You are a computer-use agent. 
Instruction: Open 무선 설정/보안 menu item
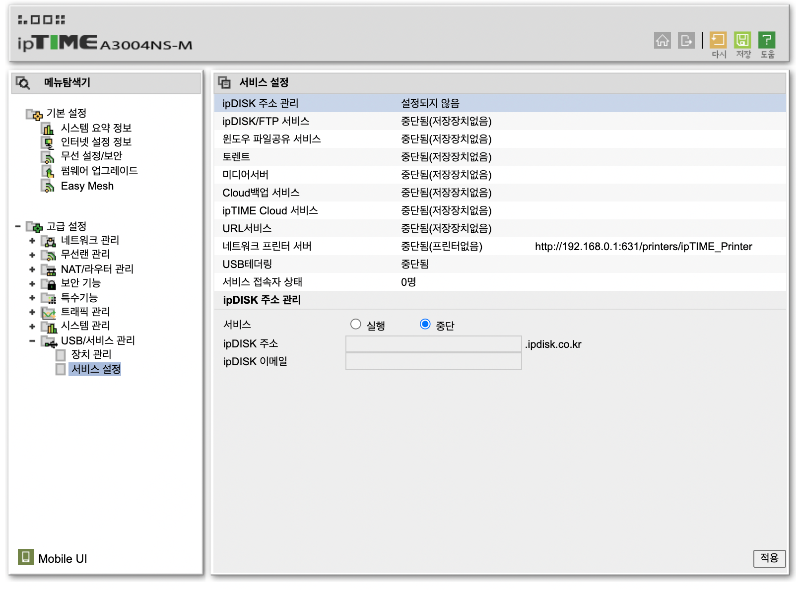point(91,156)
